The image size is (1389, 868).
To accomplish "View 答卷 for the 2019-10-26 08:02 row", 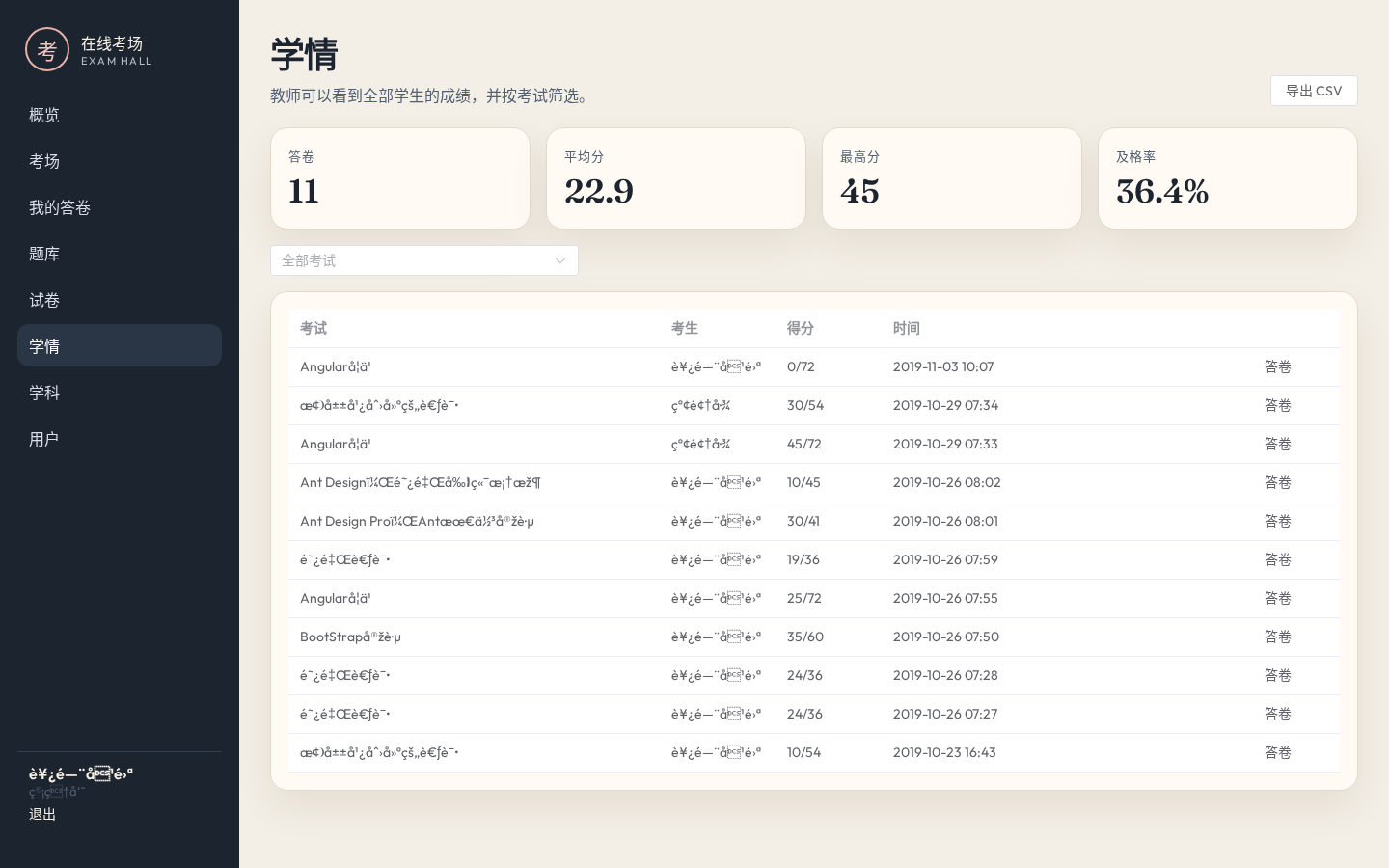I will tap(1278, 482).
